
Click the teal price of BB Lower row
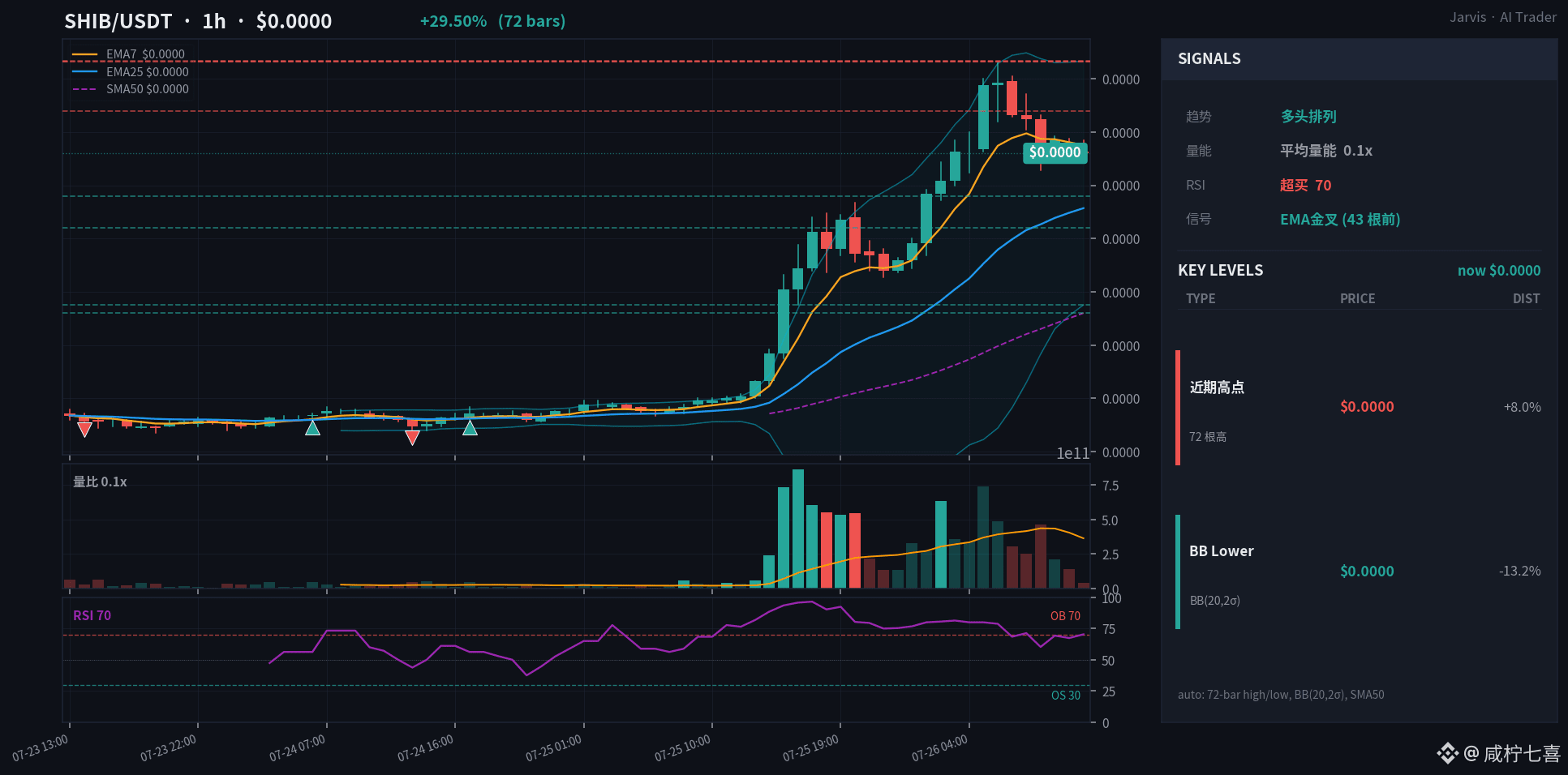(1367, 572)
